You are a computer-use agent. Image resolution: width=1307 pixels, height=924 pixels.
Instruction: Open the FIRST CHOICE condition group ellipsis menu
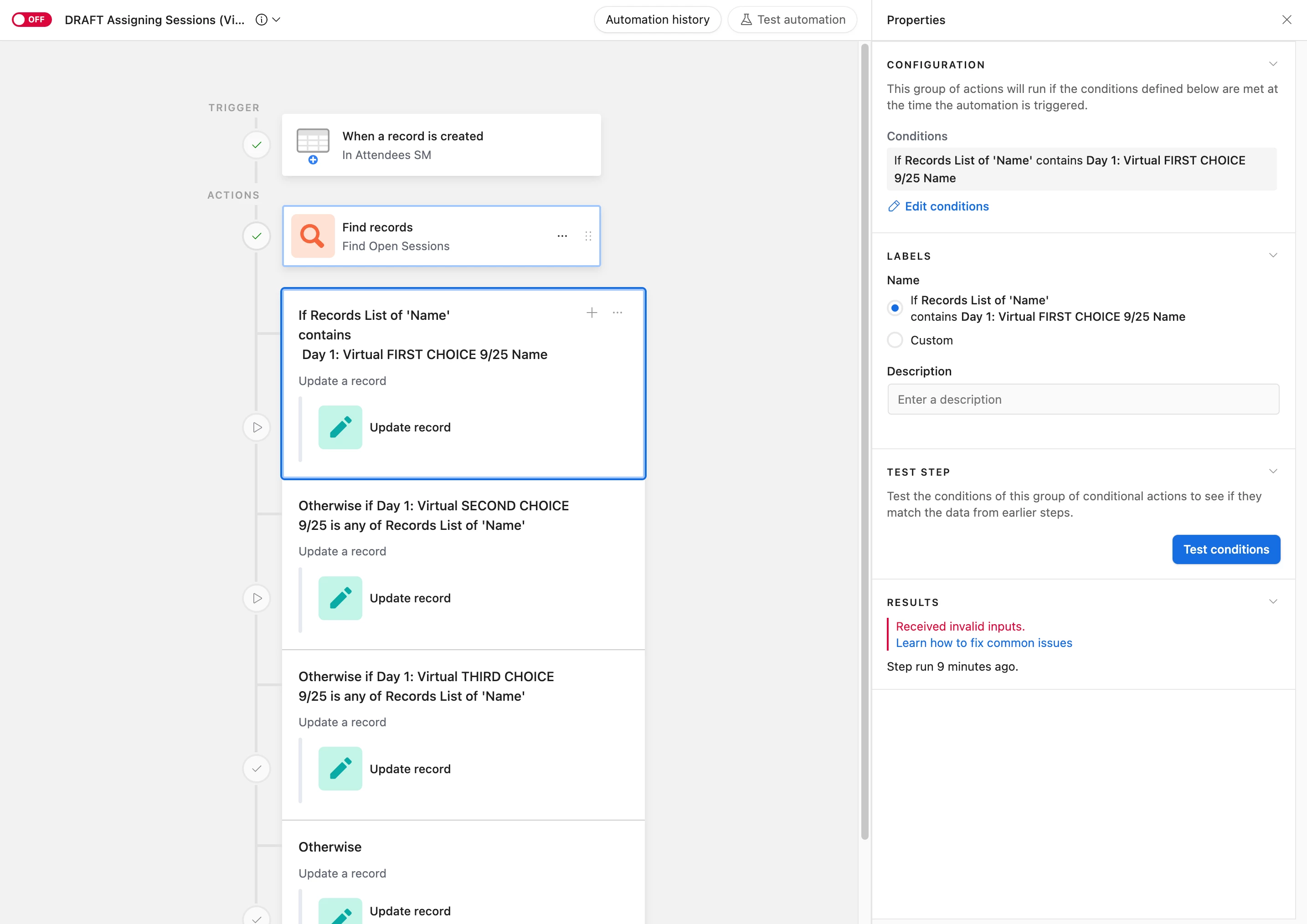tap(617, 313)
